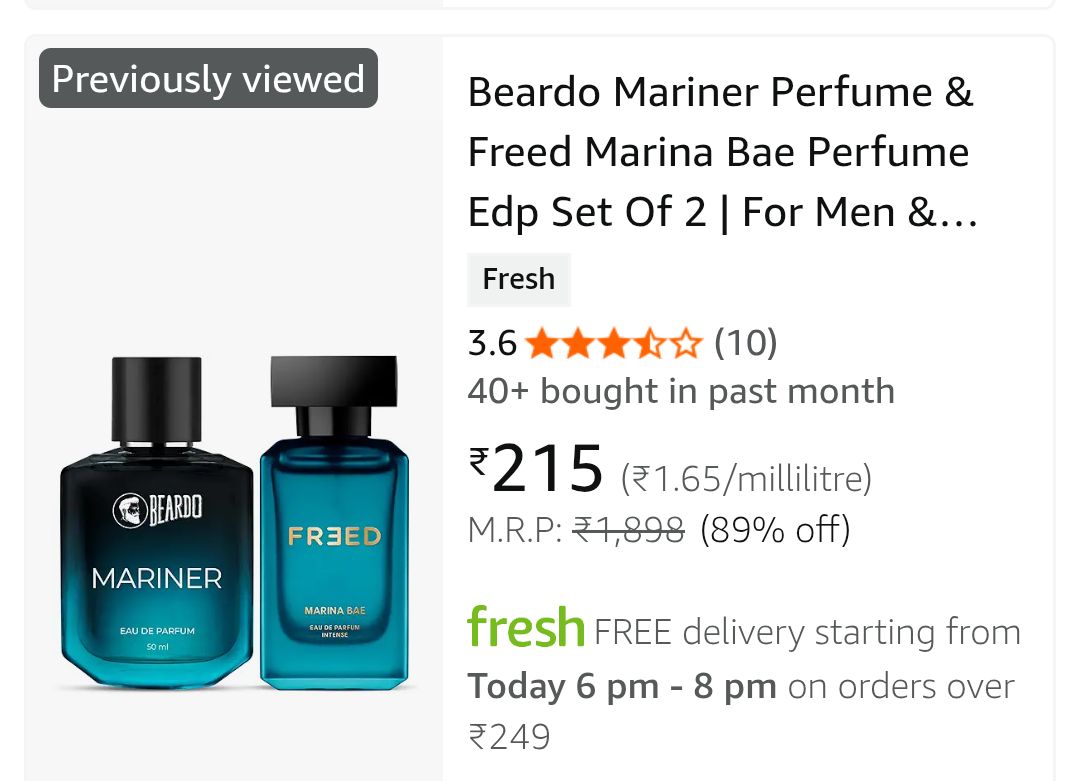Click the struck-through M.R.P. ₹1,898

pos(628,528)
